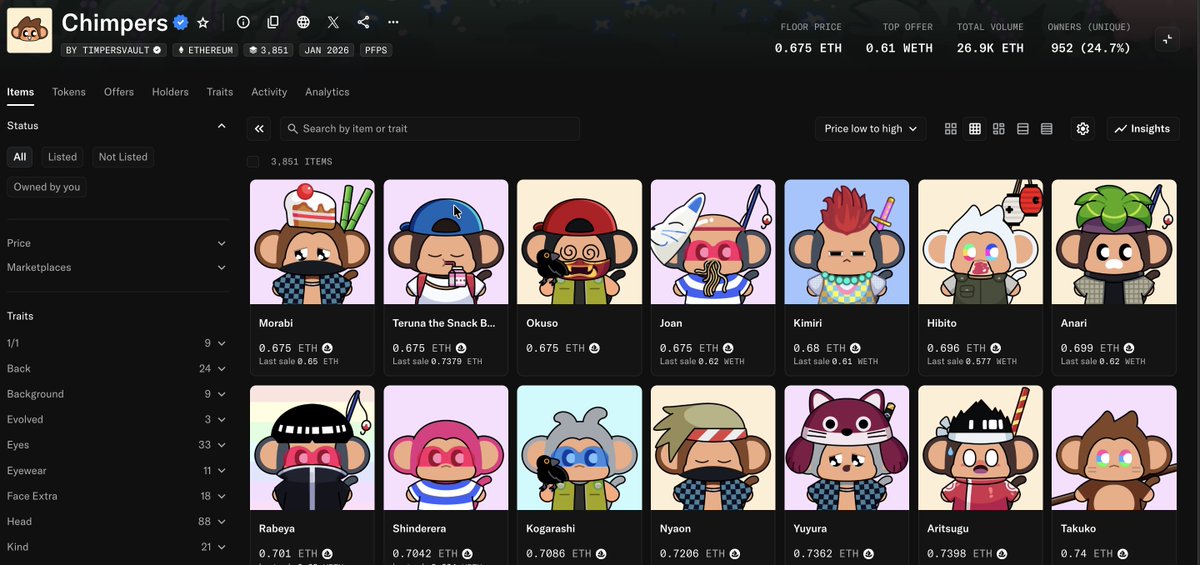Switch to compact grid view
Viewport: 1200px width, 565px height.
[x=975, y=129]
